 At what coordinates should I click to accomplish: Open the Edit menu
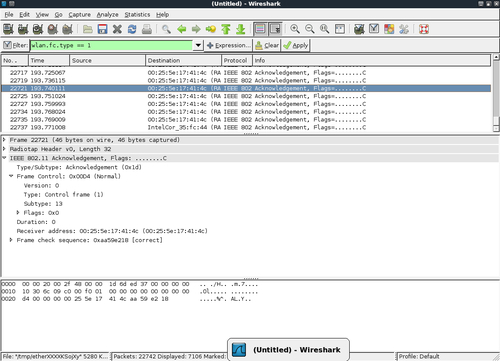24,15
